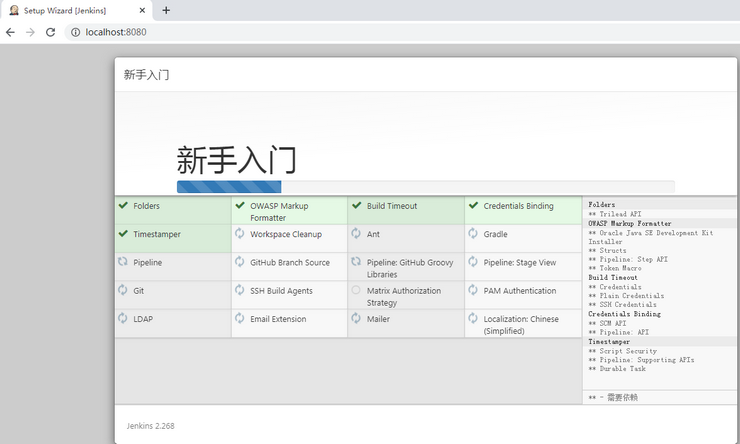Click the Mailer plugin text
Image resolution: width=740 pixels, height=444 pixels.
(x=378, y=319)
